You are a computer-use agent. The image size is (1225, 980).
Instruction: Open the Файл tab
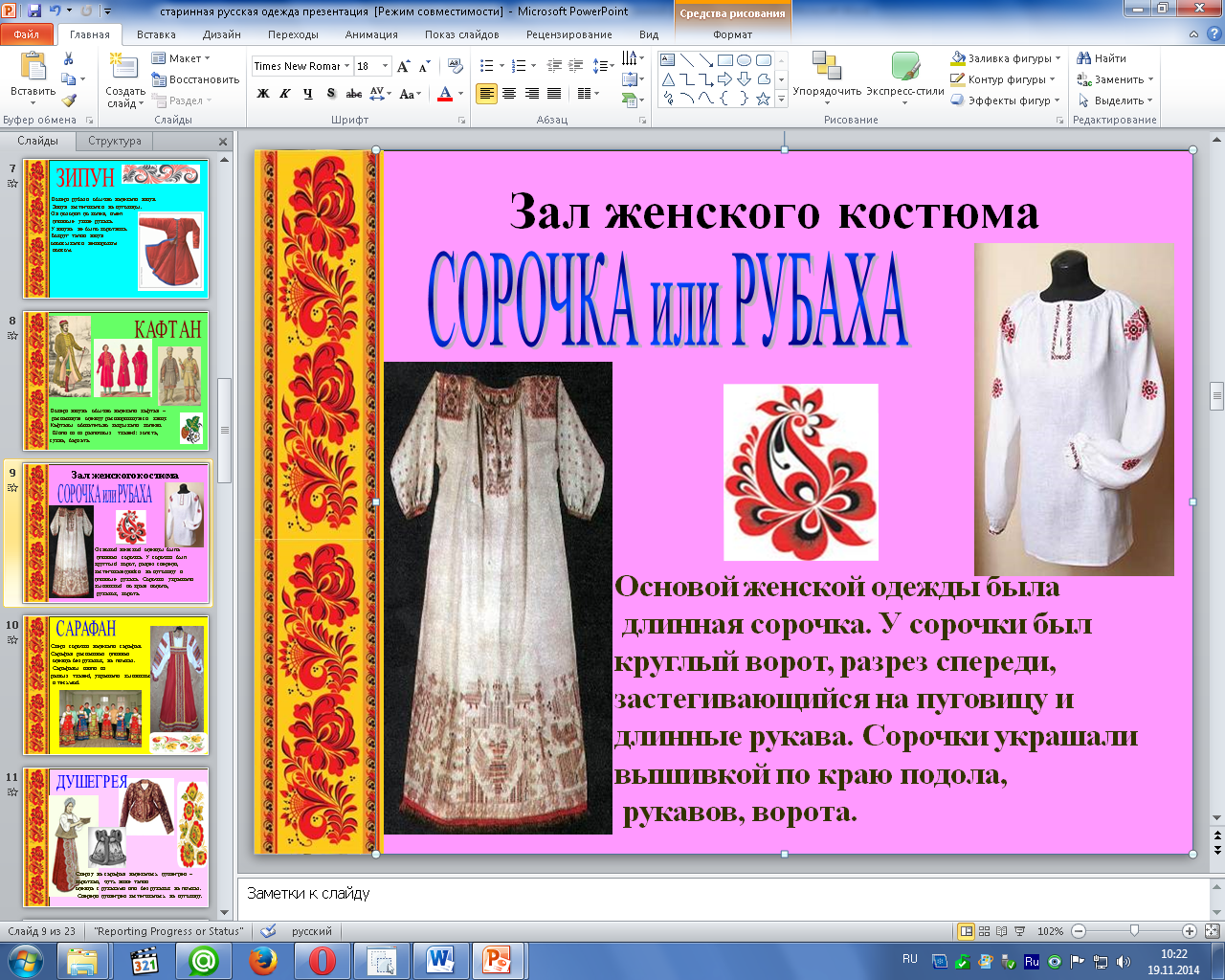(27, 34)
